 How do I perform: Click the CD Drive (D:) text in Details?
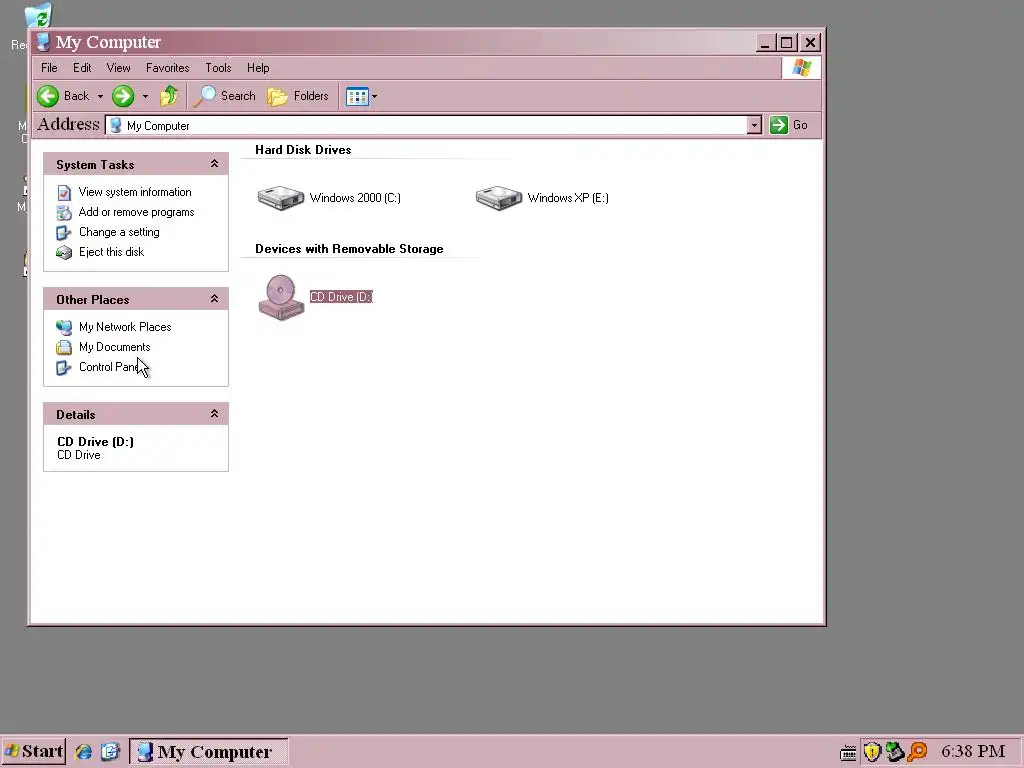click(x=95, y=441)
